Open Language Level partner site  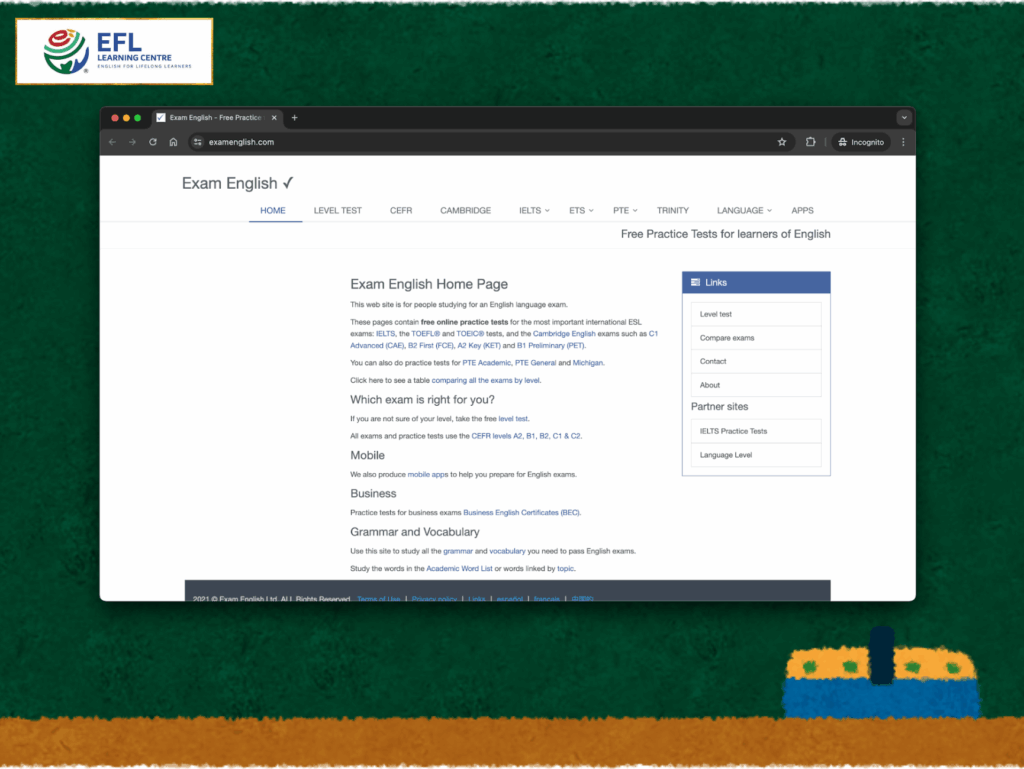pyautogui.click(x=756, y=454)
